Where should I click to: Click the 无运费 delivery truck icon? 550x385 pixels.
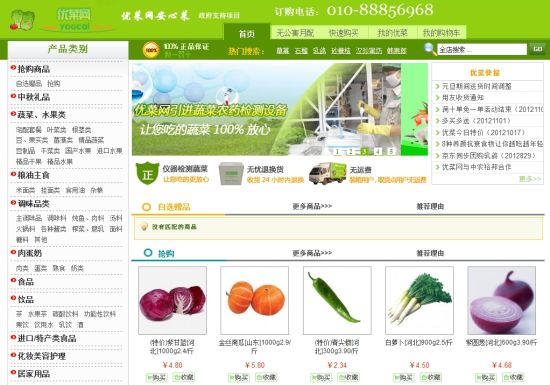click(x=327, y=173)
